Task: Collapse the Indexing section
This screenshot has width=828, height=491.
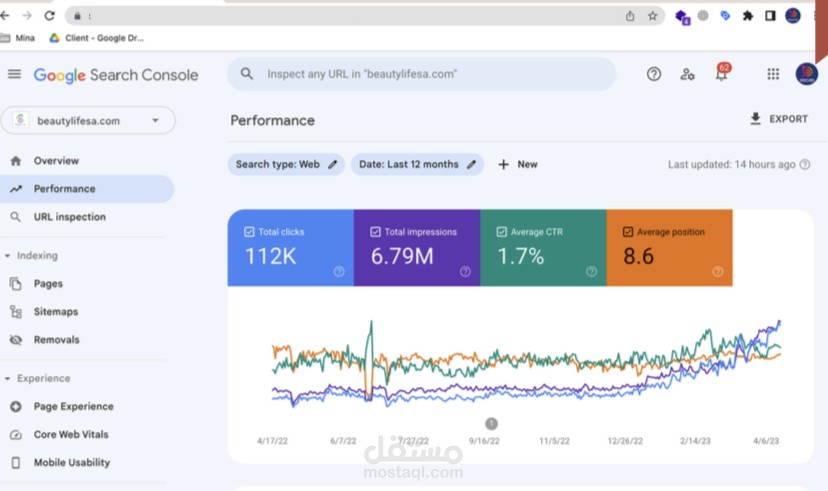Action: 7,256
